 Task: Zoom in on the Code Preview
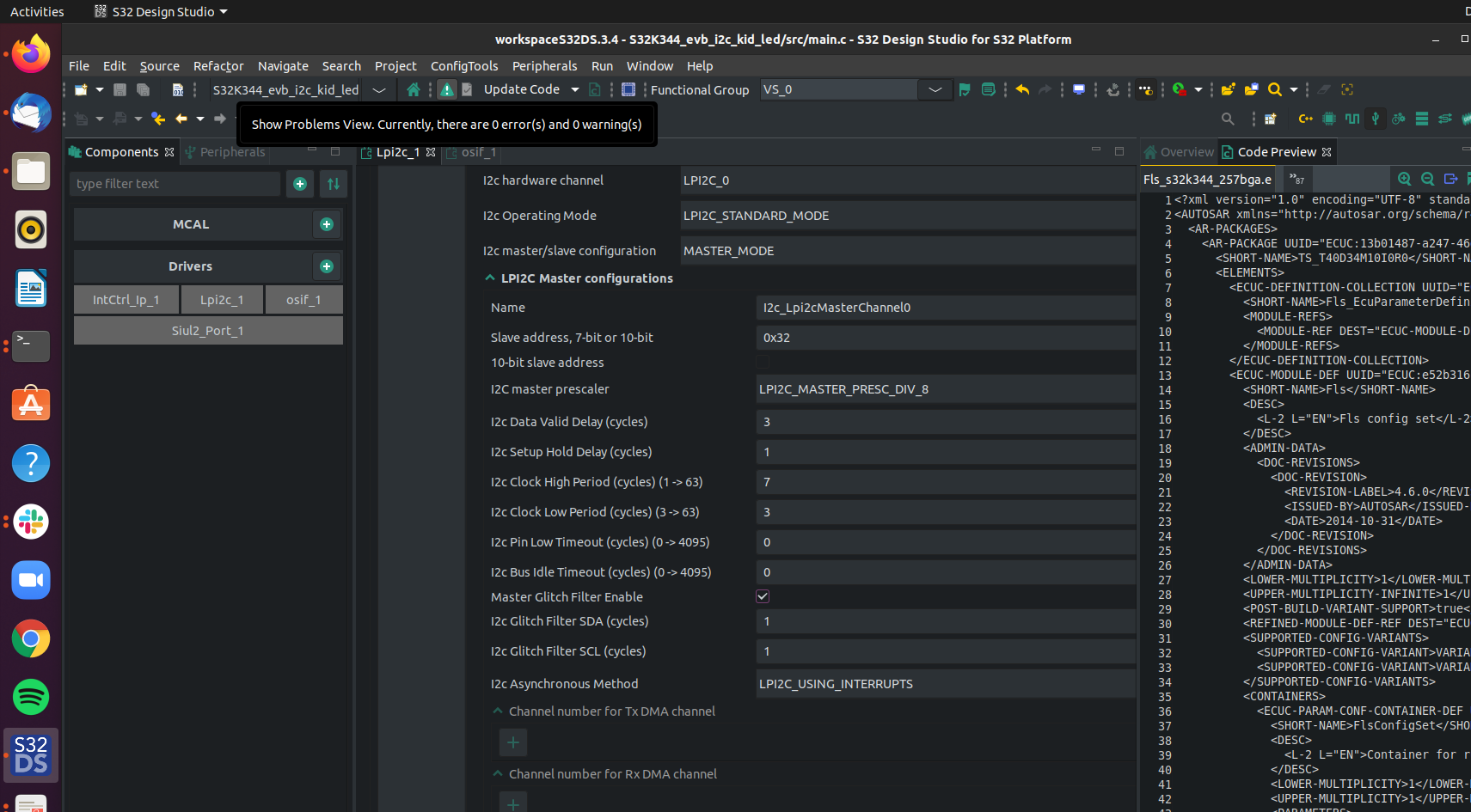click(1405, 179)
